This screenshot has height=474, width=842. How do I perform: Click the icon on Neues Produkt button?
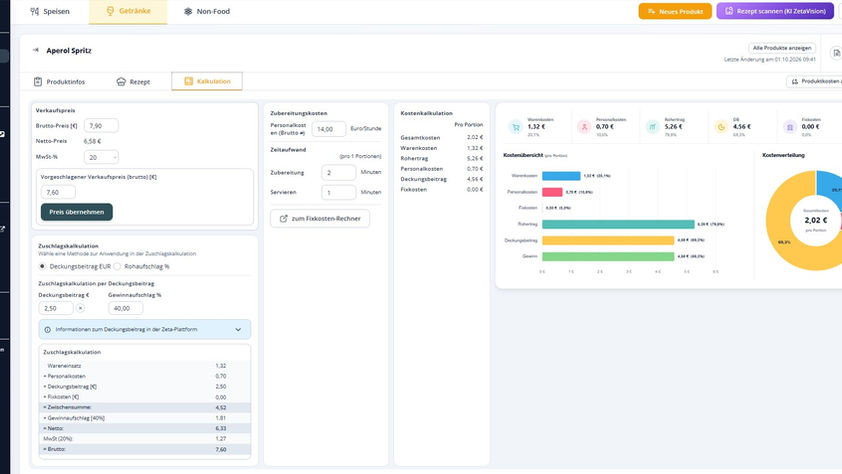(x=651, y=11)
